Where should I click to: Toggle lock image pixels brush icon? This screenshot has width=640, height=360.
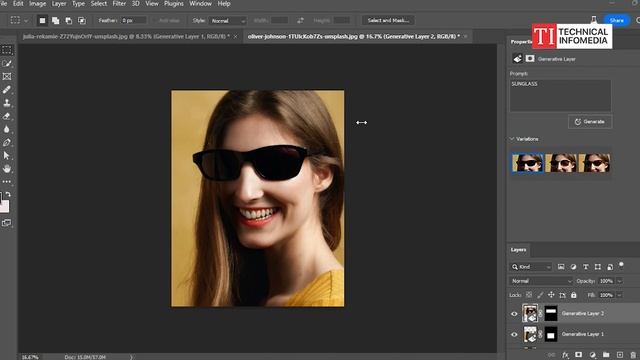(x=540, y=295)
